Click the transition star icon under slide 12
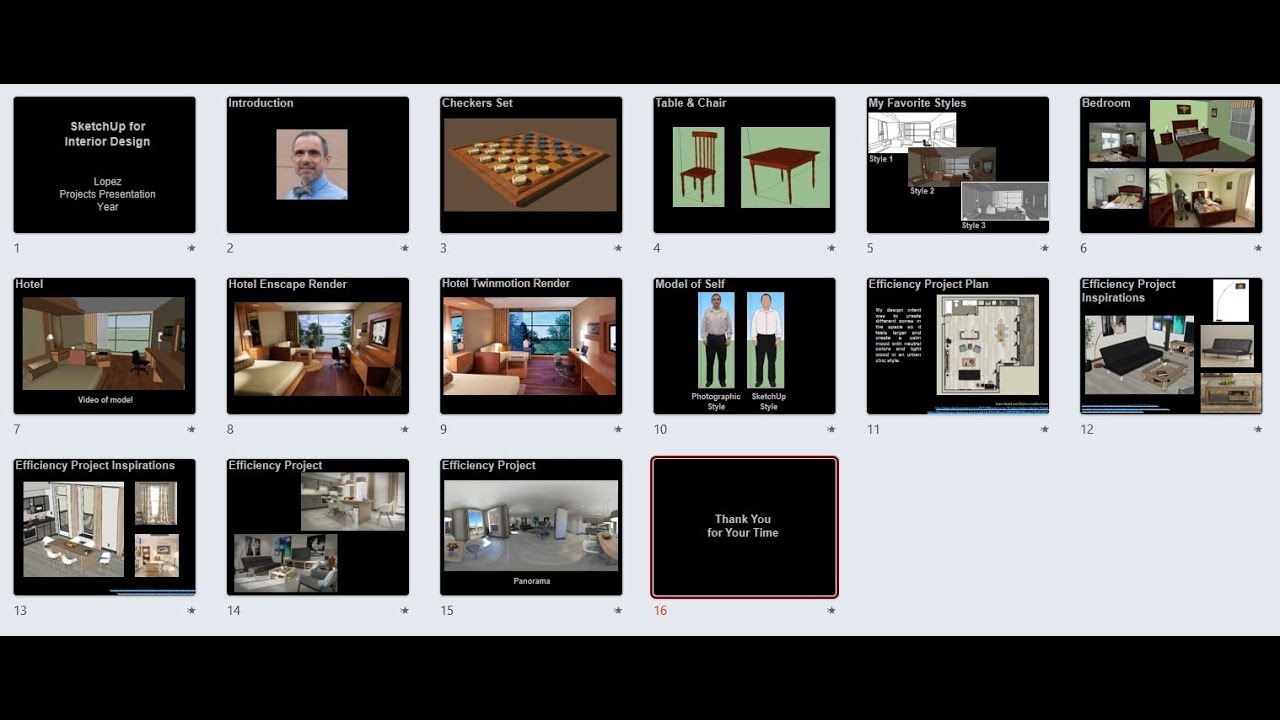This screenshot has height=720, width=1280. [1258, 429]
